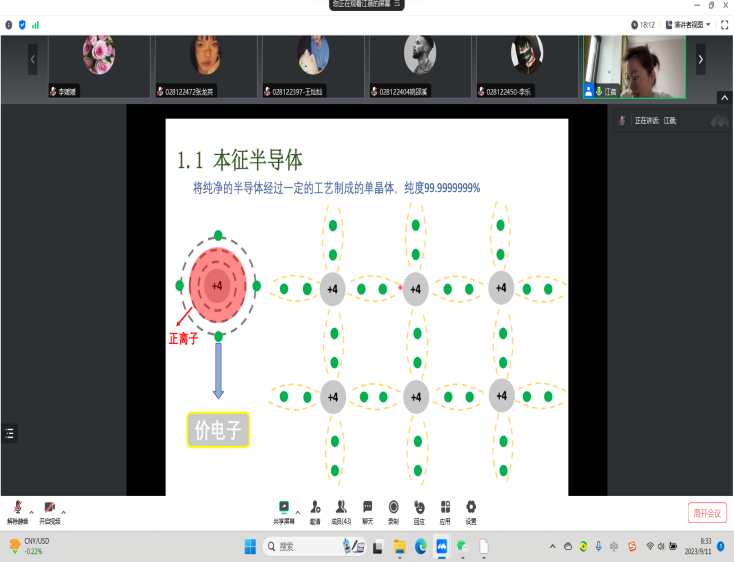The image size is (734, 562).
Task: Open the Invite (邀请) option
Action: click(x=315, y=508)
